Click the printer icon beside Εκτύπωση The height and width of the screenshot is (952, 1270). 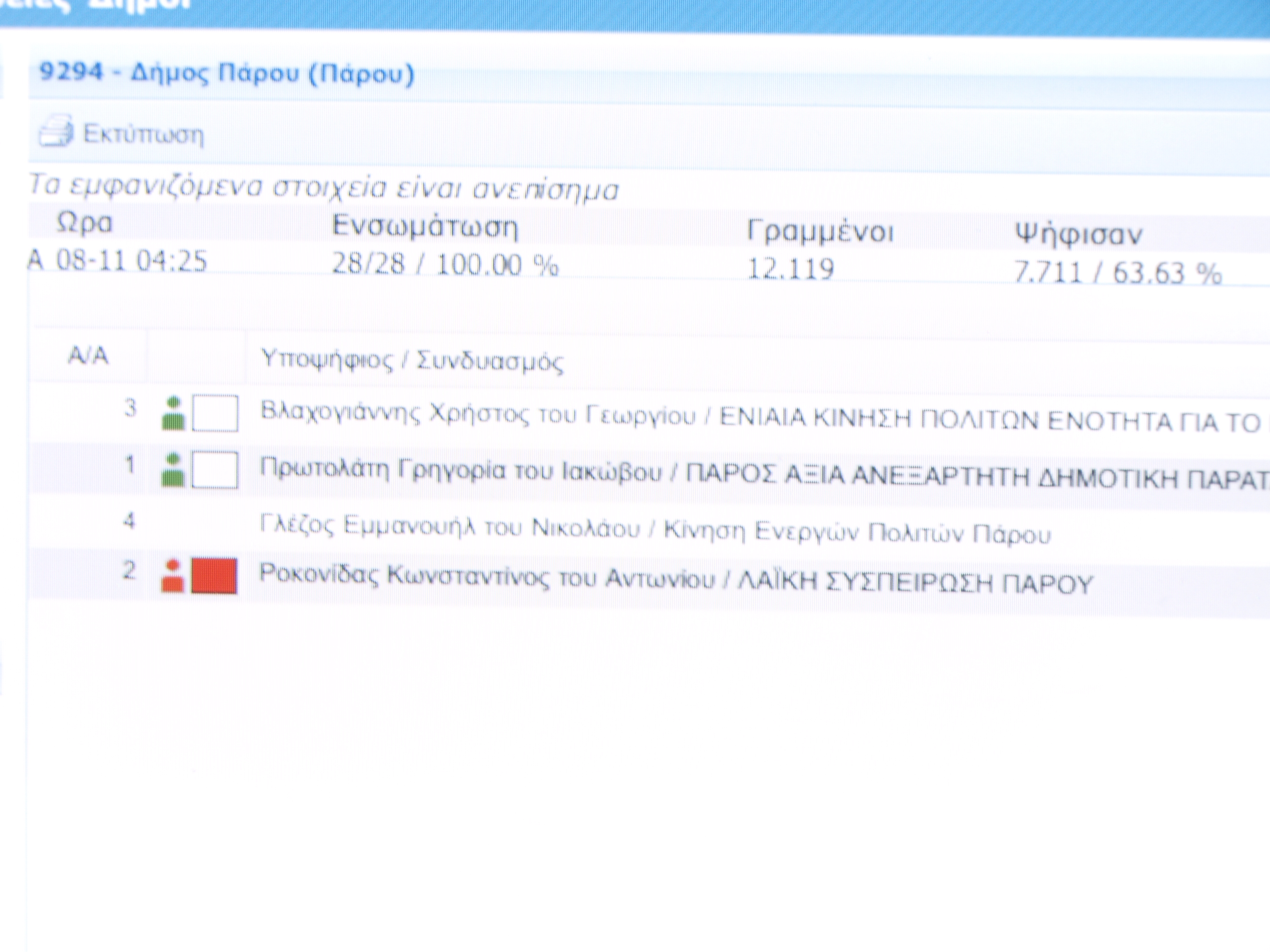click(56, 130)
